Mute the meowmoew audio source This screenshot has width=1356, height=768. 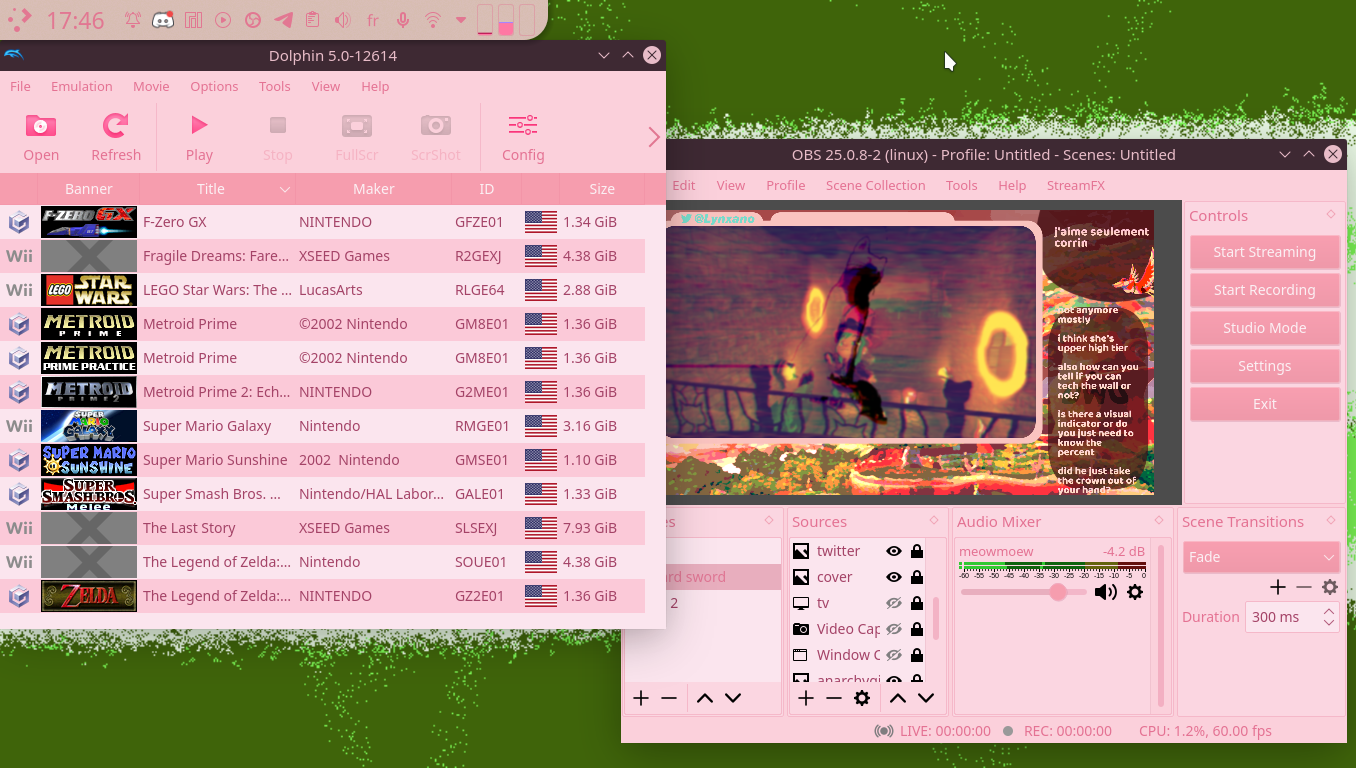point(1105,592)
